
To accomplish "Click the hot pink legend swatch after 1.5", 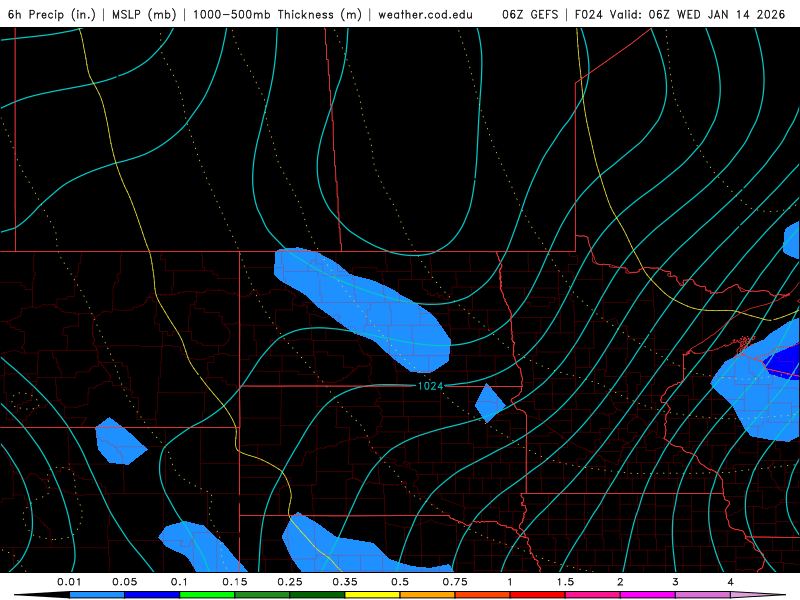I will point(593,595).
